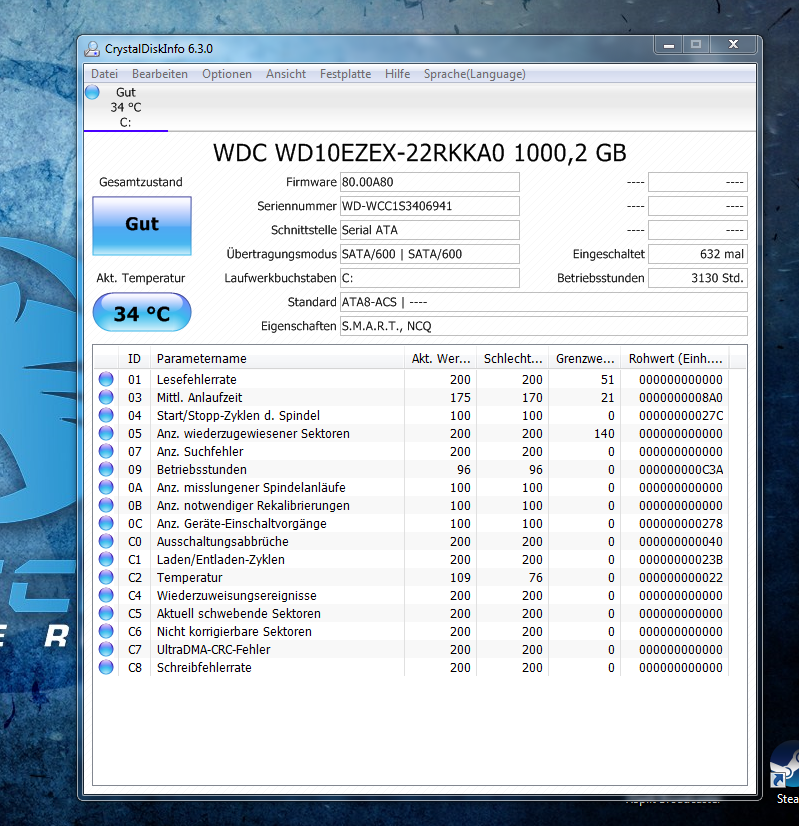Select raw value 000000000278
This screenshot has height=826, width=799.
tap(680, 523)
